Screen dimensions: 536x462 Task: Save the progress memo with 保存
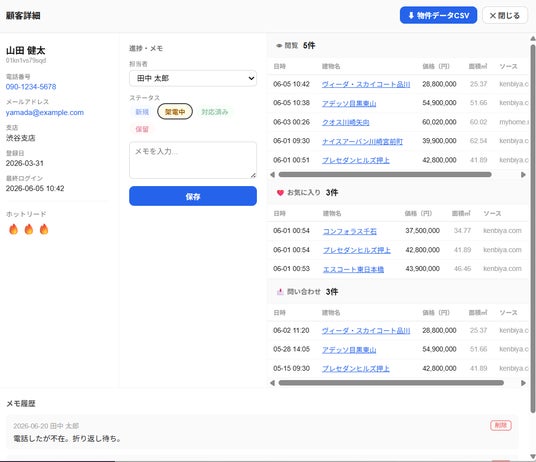tap(193, 196)
